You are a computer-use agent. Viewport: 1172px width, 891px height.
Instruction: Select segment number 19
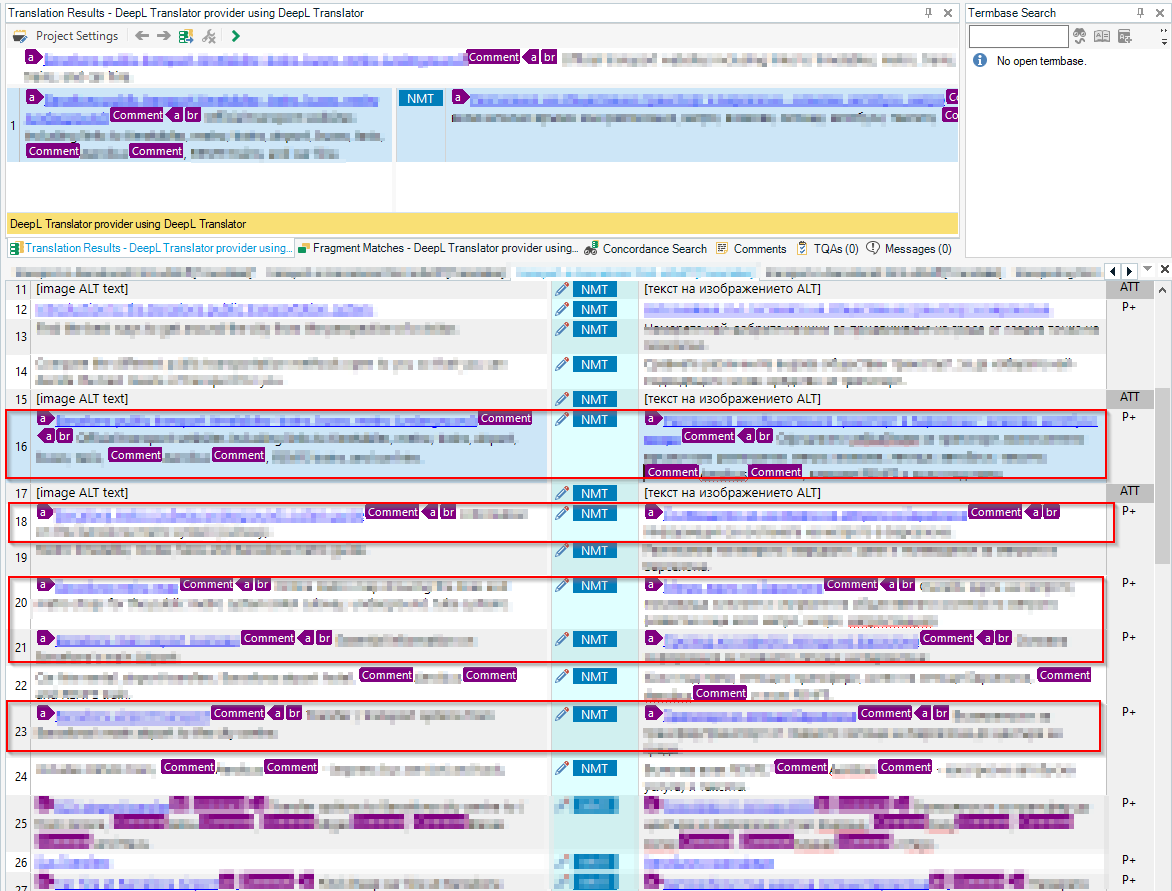pos(21,558)
